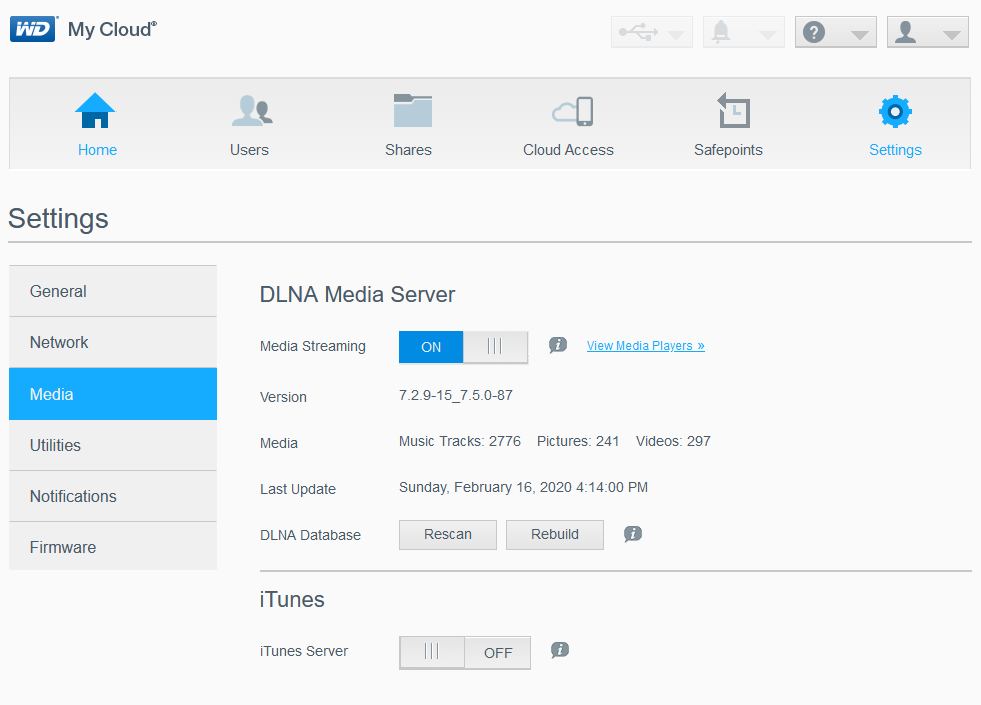Open the Home icon
Screen dimensions: 981x705
click(x=95, y=111)
